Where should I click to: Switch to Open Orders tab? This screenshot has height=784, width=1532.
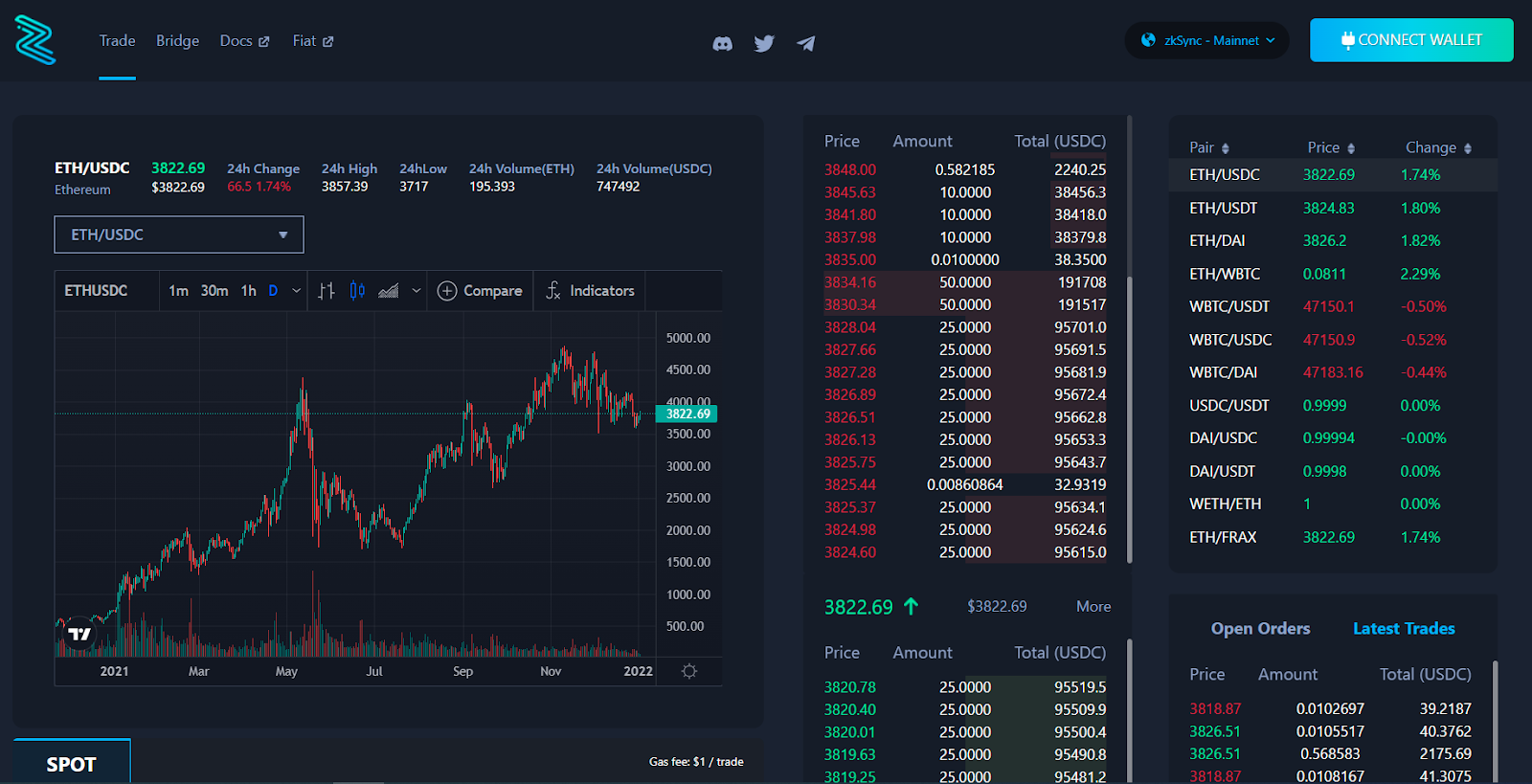pyautogui.click(x=1260, y=629)
